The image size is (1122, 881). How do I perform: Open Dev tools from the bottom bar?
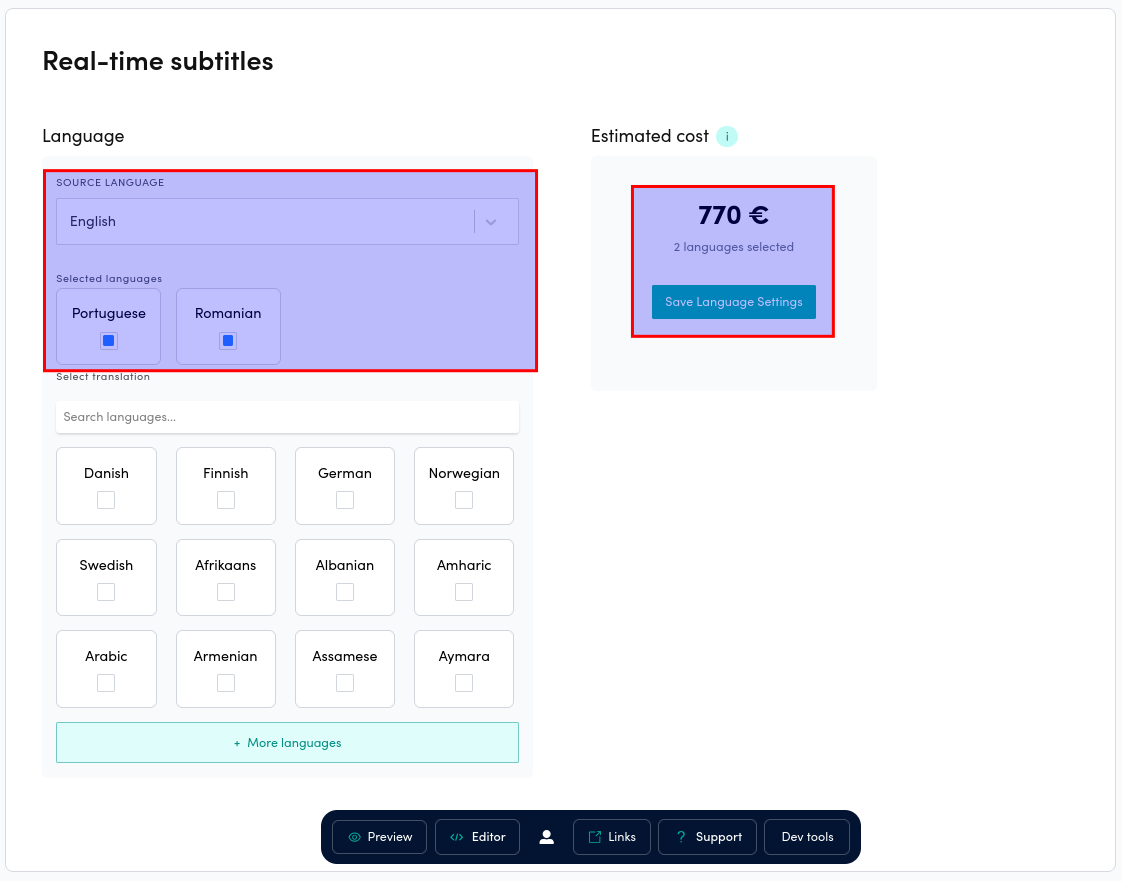tap(807, 836)
